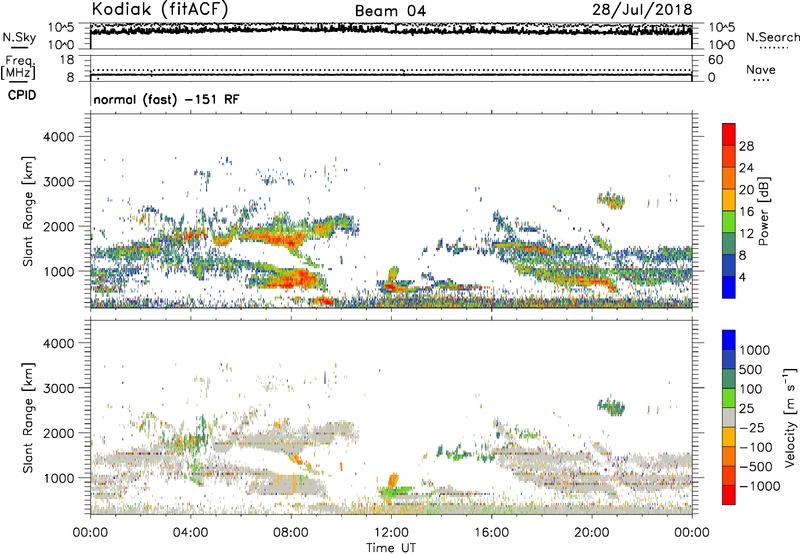The height and width of the screenshot is (554, 800).
Task: Click the gray segment of Velocity colorbar
Action: (729, 417)
